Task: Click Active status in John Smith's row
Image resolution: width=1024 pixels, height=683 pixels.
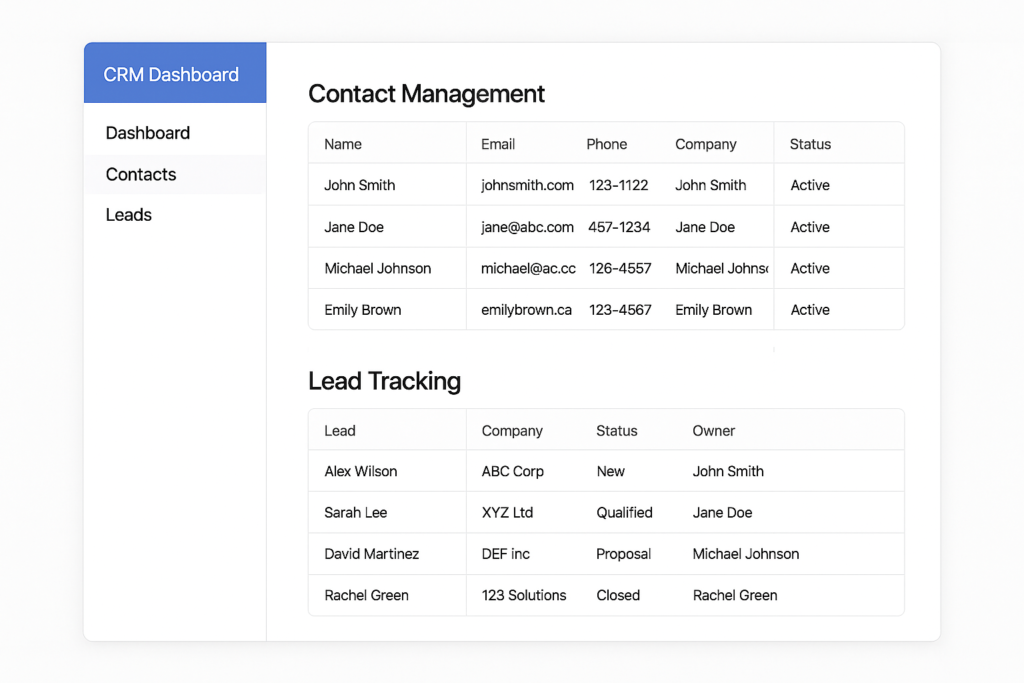Action: coord(810,185)
